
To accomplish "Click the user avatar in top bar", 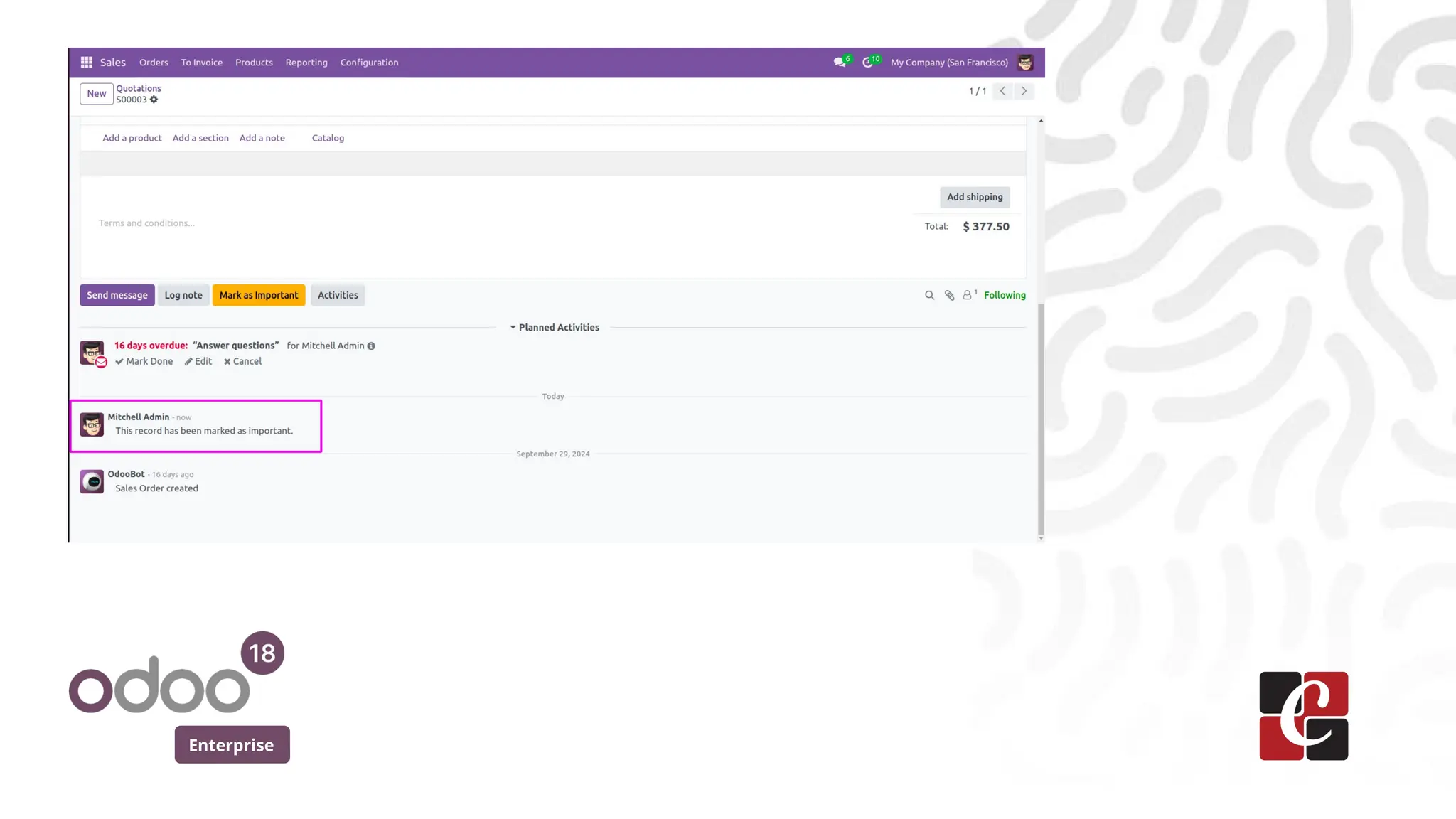I will tap(1024, 63).
